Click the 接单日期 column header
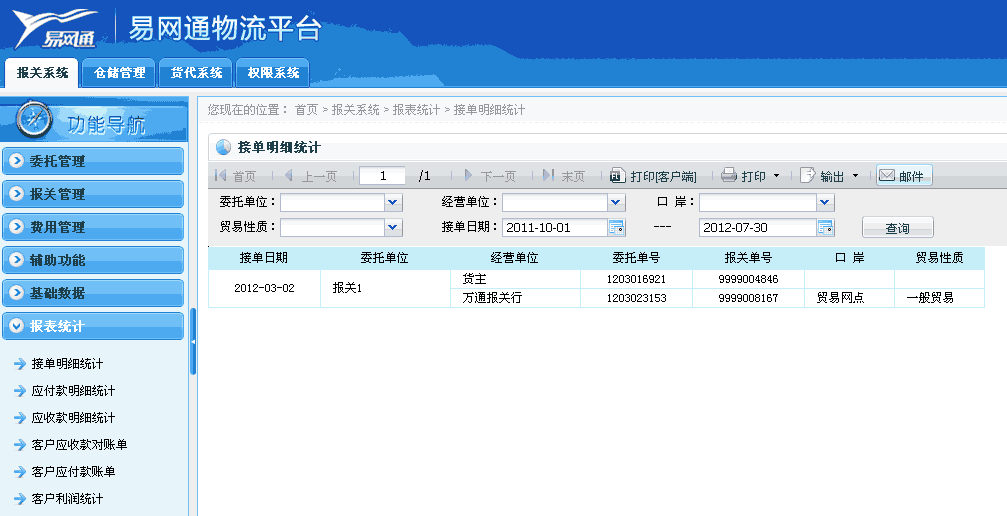 pyautogui.click(x=264, y=258)
